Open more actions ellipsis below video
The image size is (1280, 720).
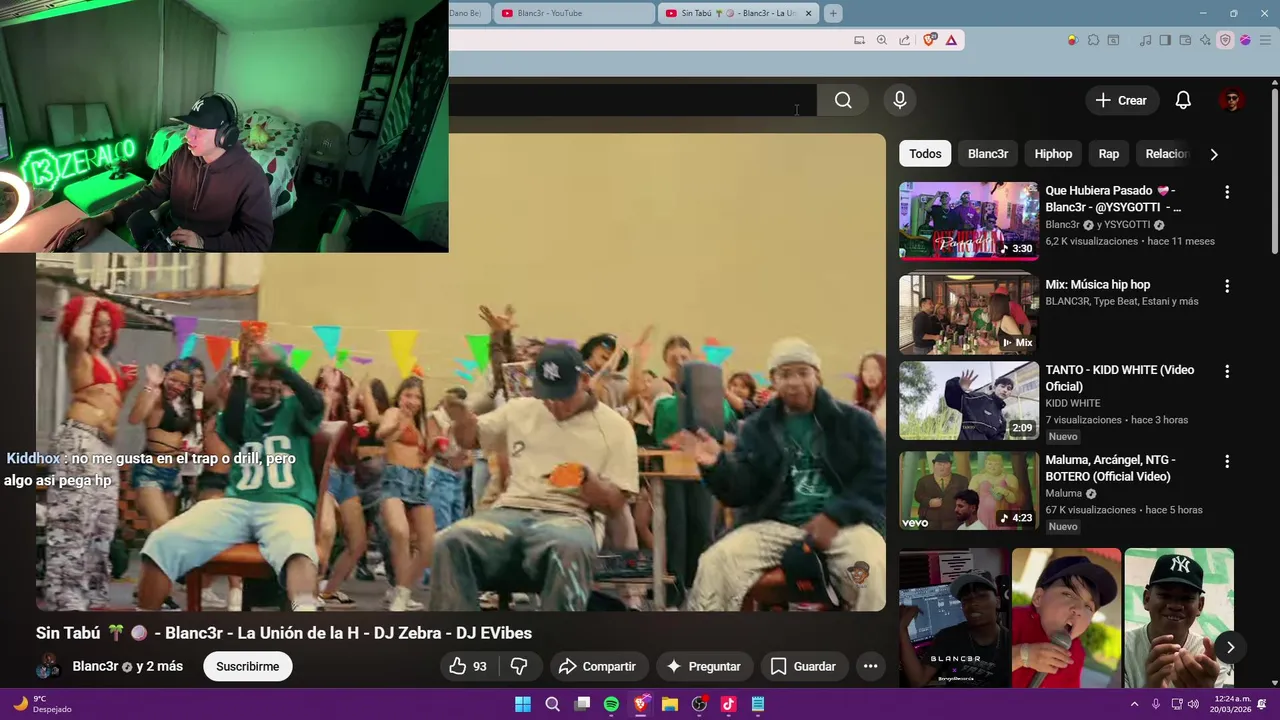[871, 666]
